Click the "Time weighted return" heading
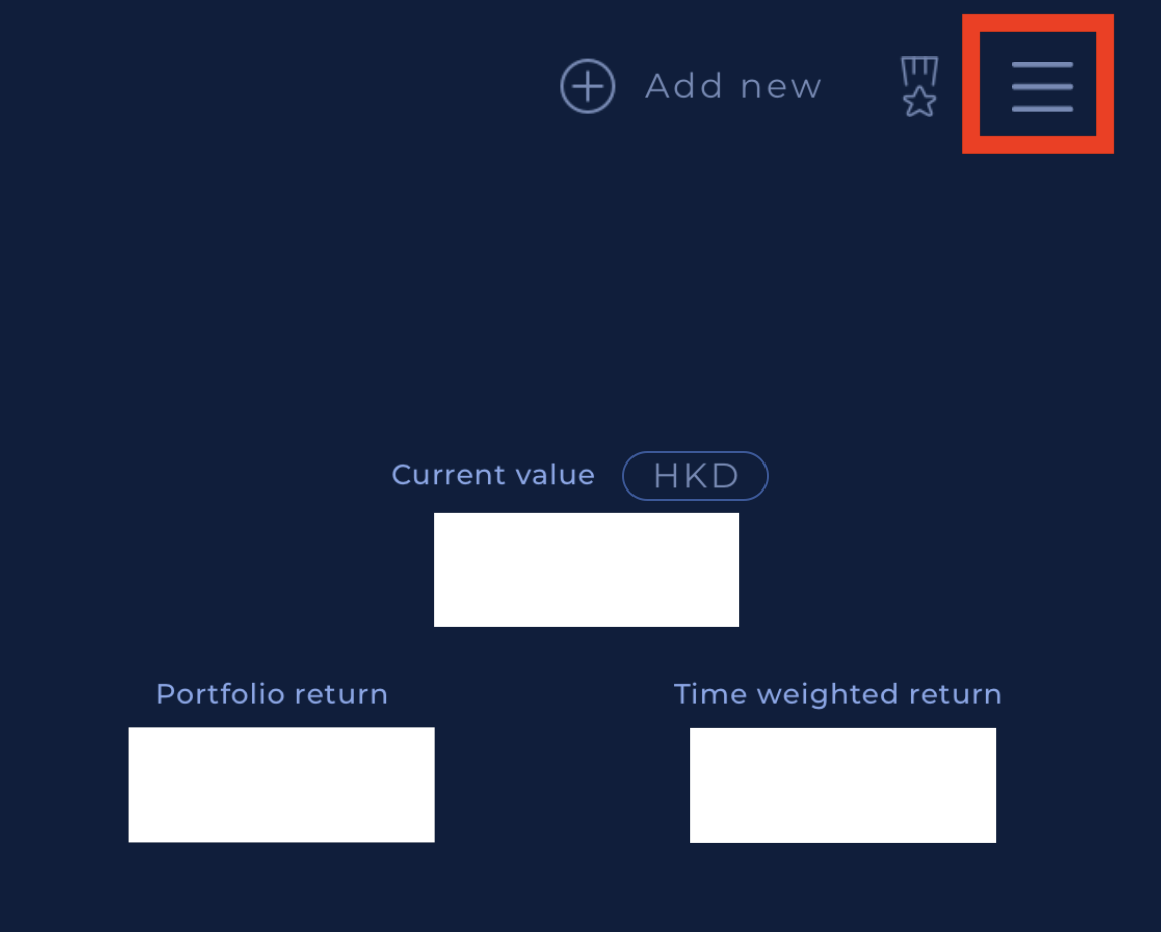Screen dimensions: 1161x932 click(x=837, y=694)
